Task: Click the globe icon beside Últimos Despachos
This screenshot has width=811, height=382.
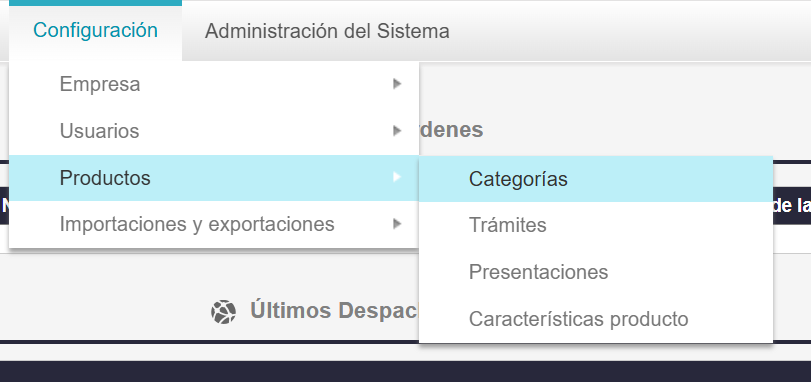Action: [223, 312]
